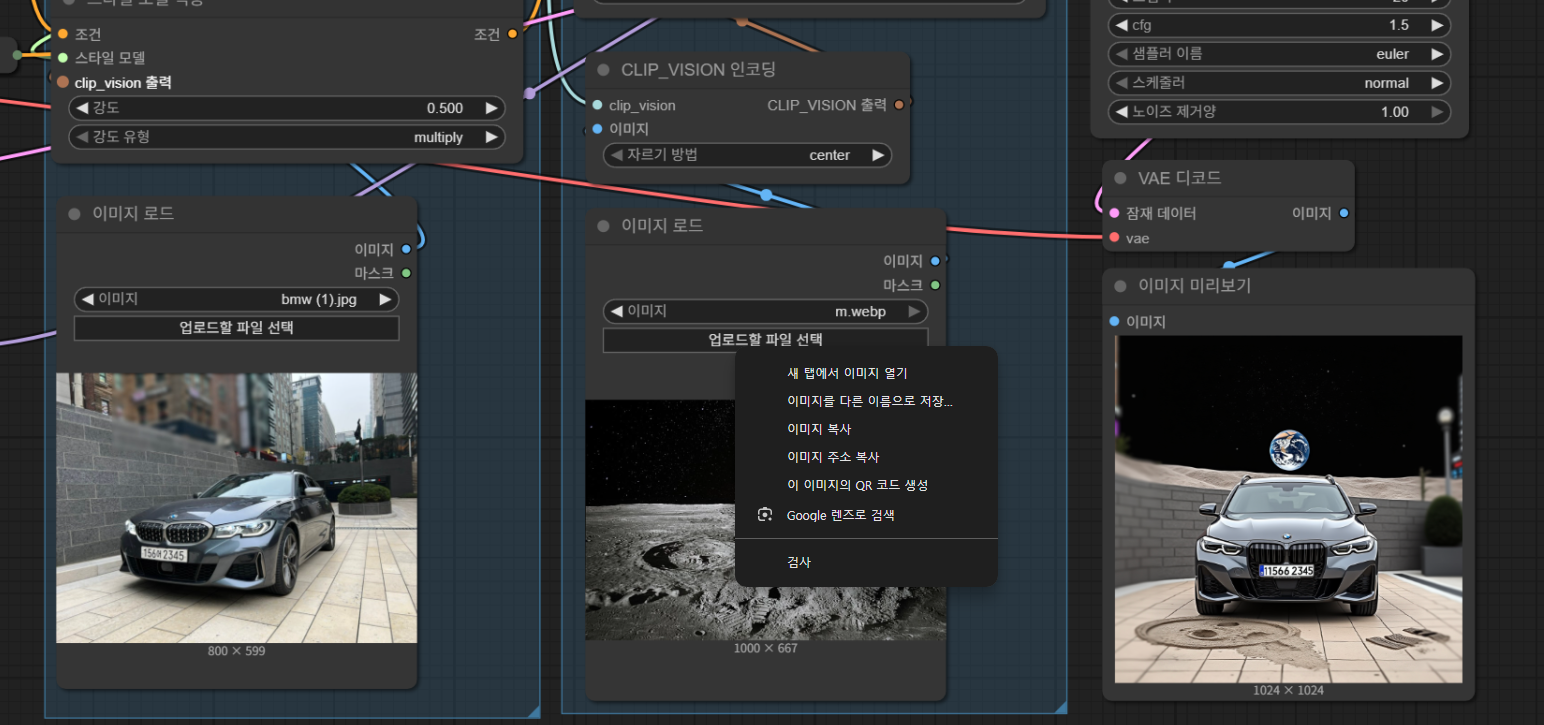
Task: Click 업로드할 파일 선택 under m.webp
Action: click(x=765, y=340)
